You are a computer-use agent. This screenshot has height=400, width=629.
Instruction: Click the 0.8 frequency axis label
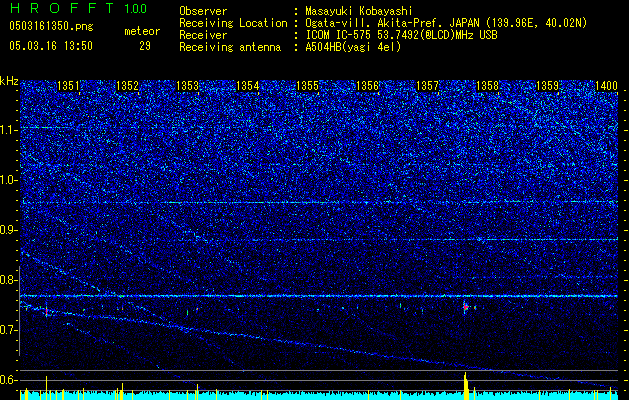click(9, 280)
